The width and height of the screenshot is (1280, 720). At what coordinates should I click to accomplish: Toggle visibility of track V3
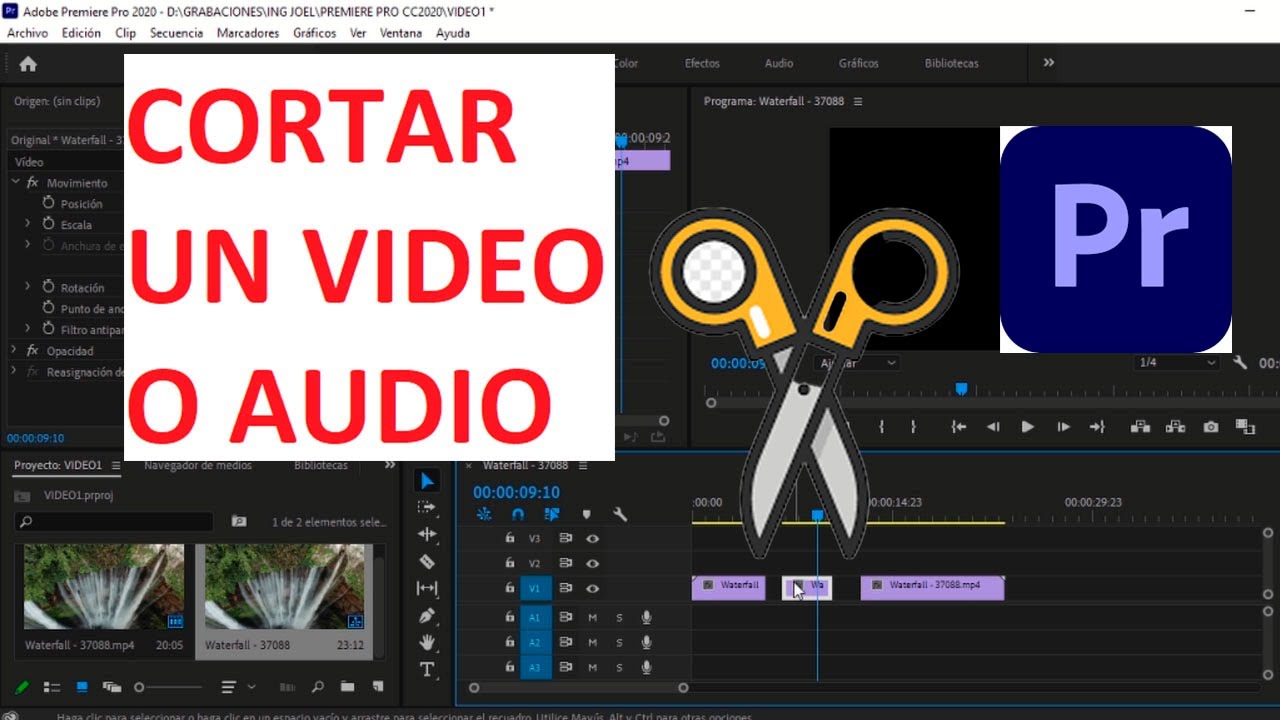point(593,538)
